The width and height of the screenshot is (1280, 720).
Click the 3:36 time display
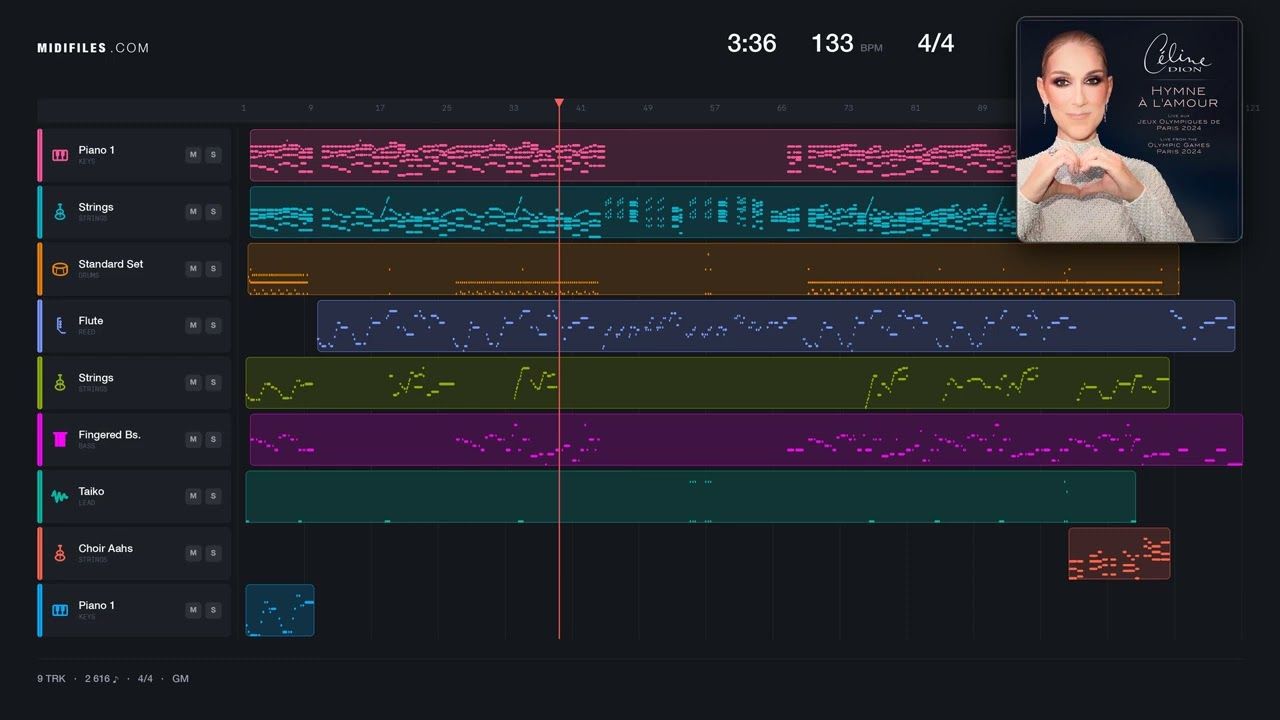(x=752, y=43)
